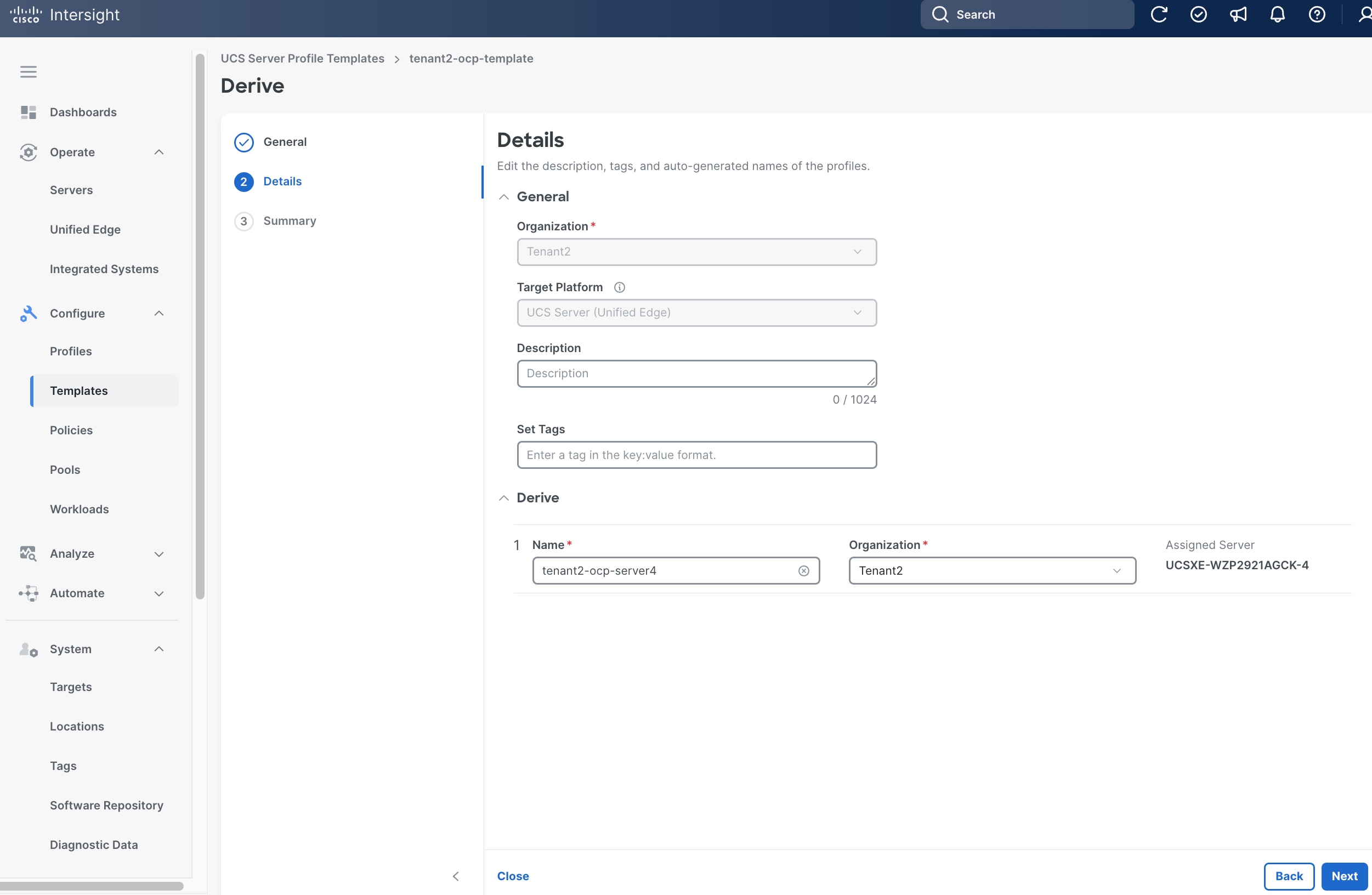This screenshot has height=895, width=1372.
Task: Open Pools under Configure
Action: [x=65, y=470]
